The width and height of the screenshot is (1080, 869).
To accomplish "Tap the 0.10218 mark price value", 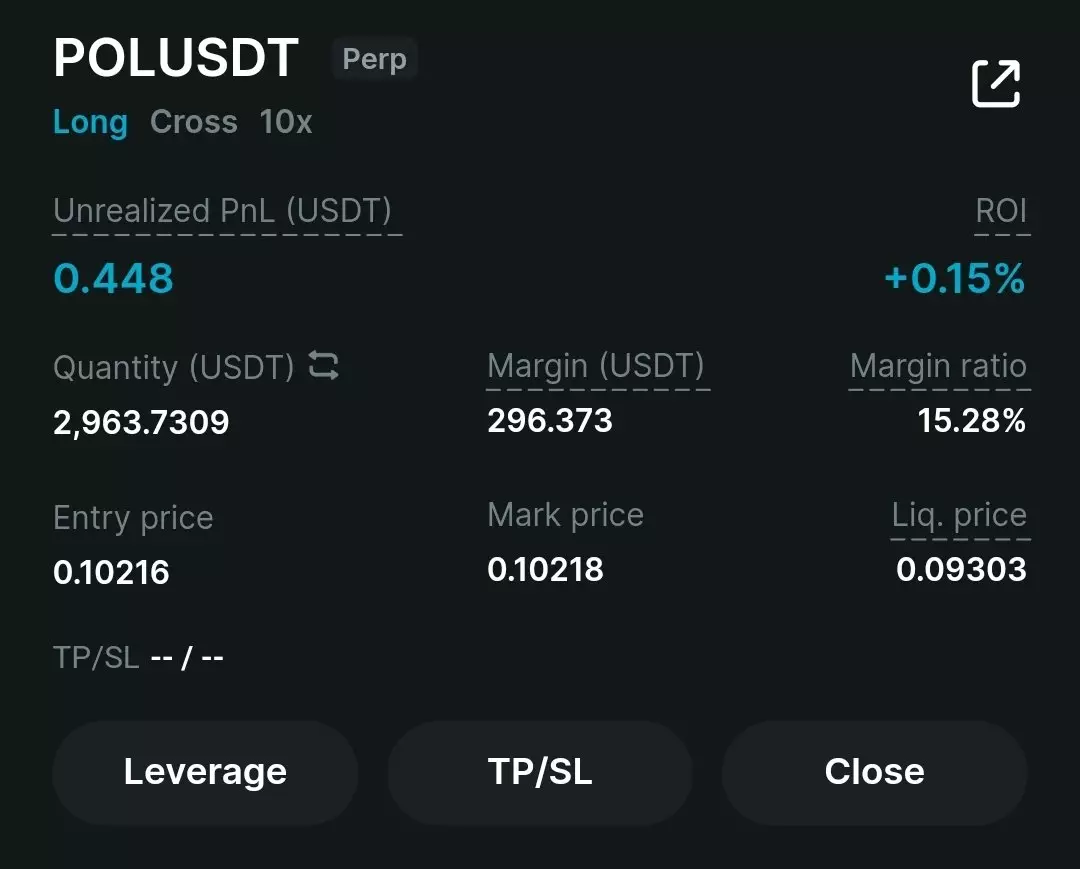I will coord(546,569).
